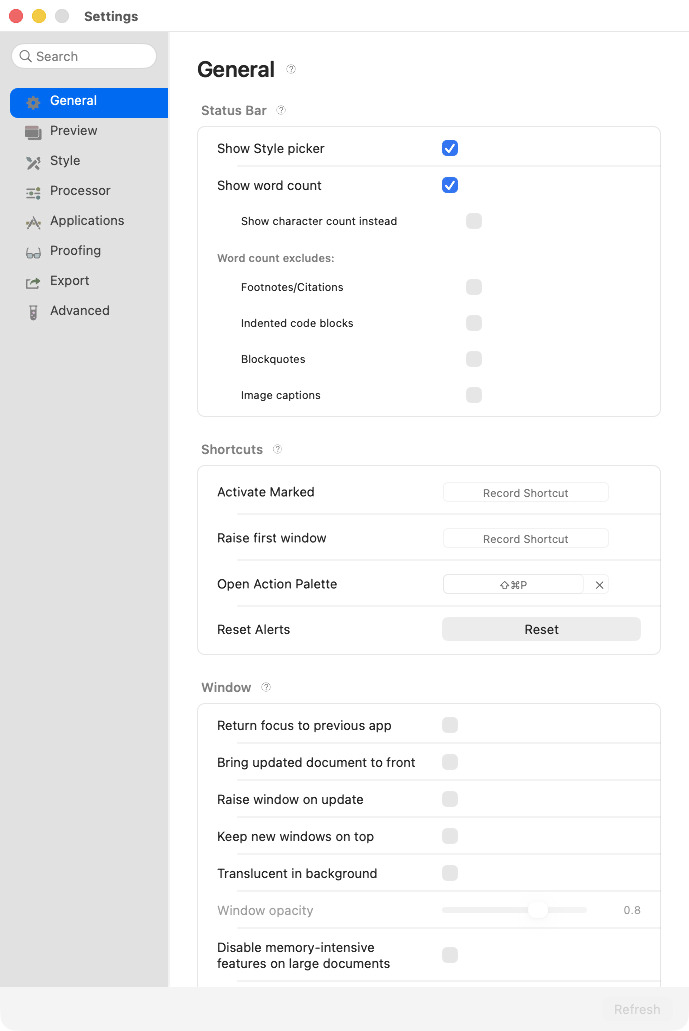Viewport: 689px width, 1031px height.
Task: Enable Keep new windows on top
Action: click(450, 836)
